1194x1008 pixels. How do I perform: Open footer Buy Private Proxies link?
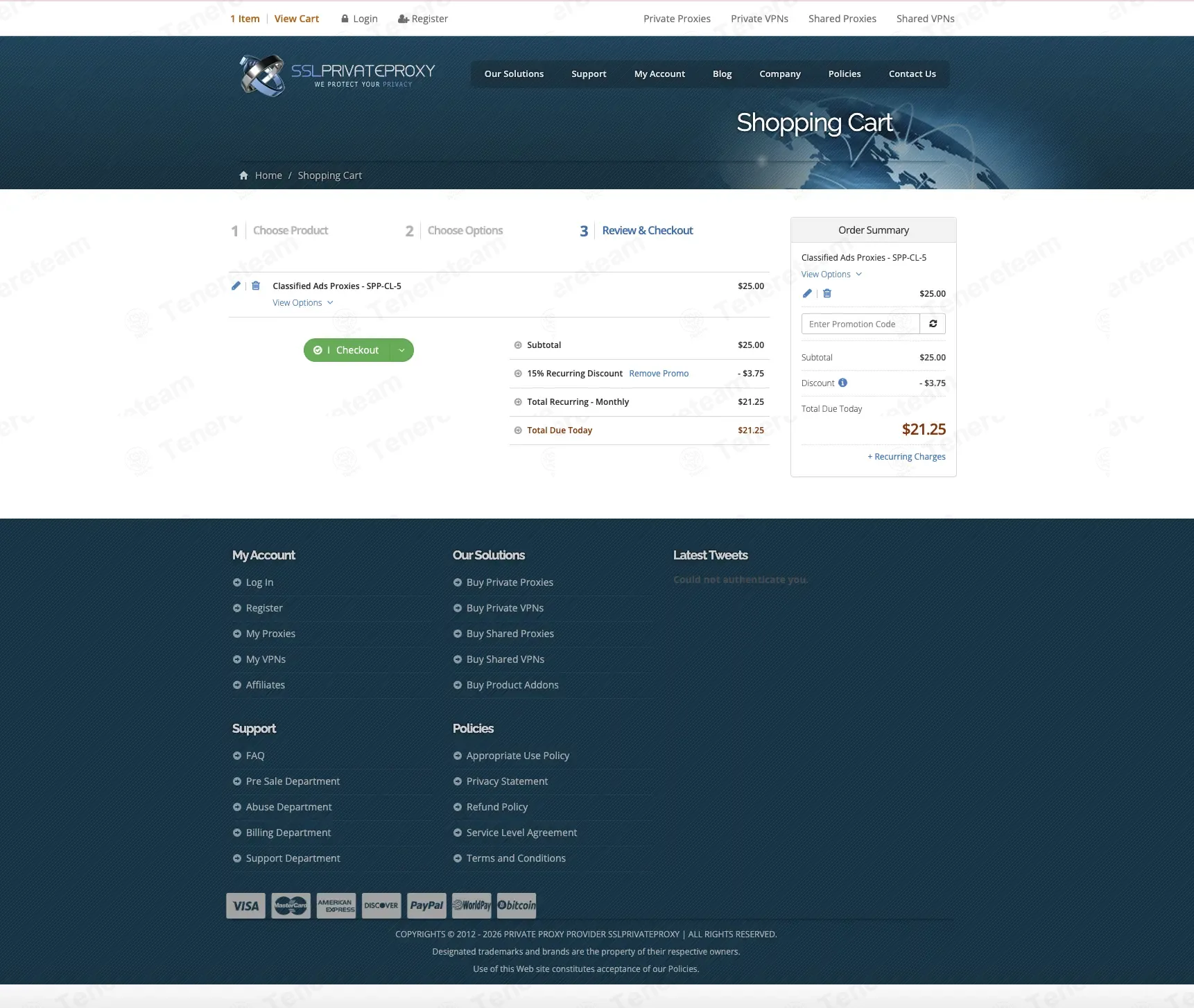coord(510,582)
